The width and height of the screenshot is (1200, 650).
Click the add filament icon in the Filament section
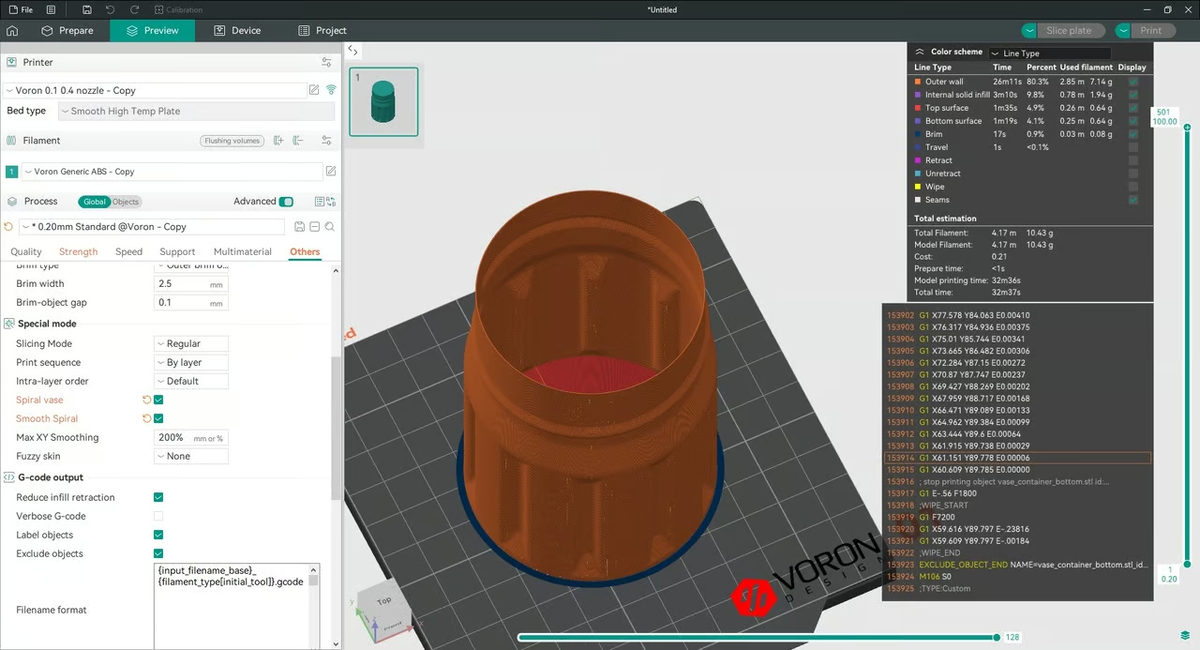coord(278,140)
